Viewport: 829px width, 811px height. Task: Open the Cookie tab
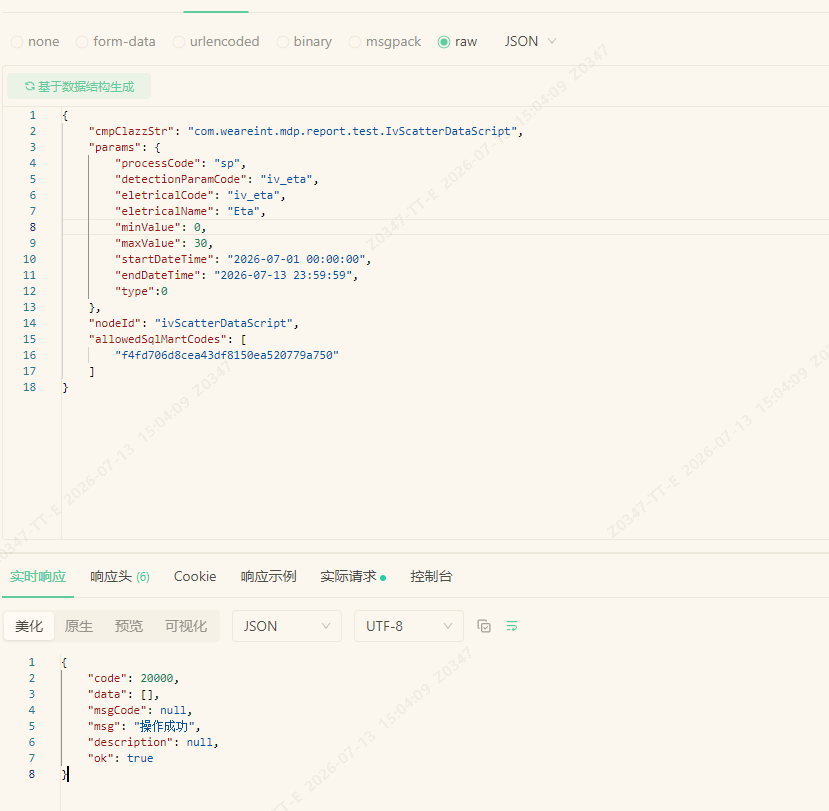[195, 576]
